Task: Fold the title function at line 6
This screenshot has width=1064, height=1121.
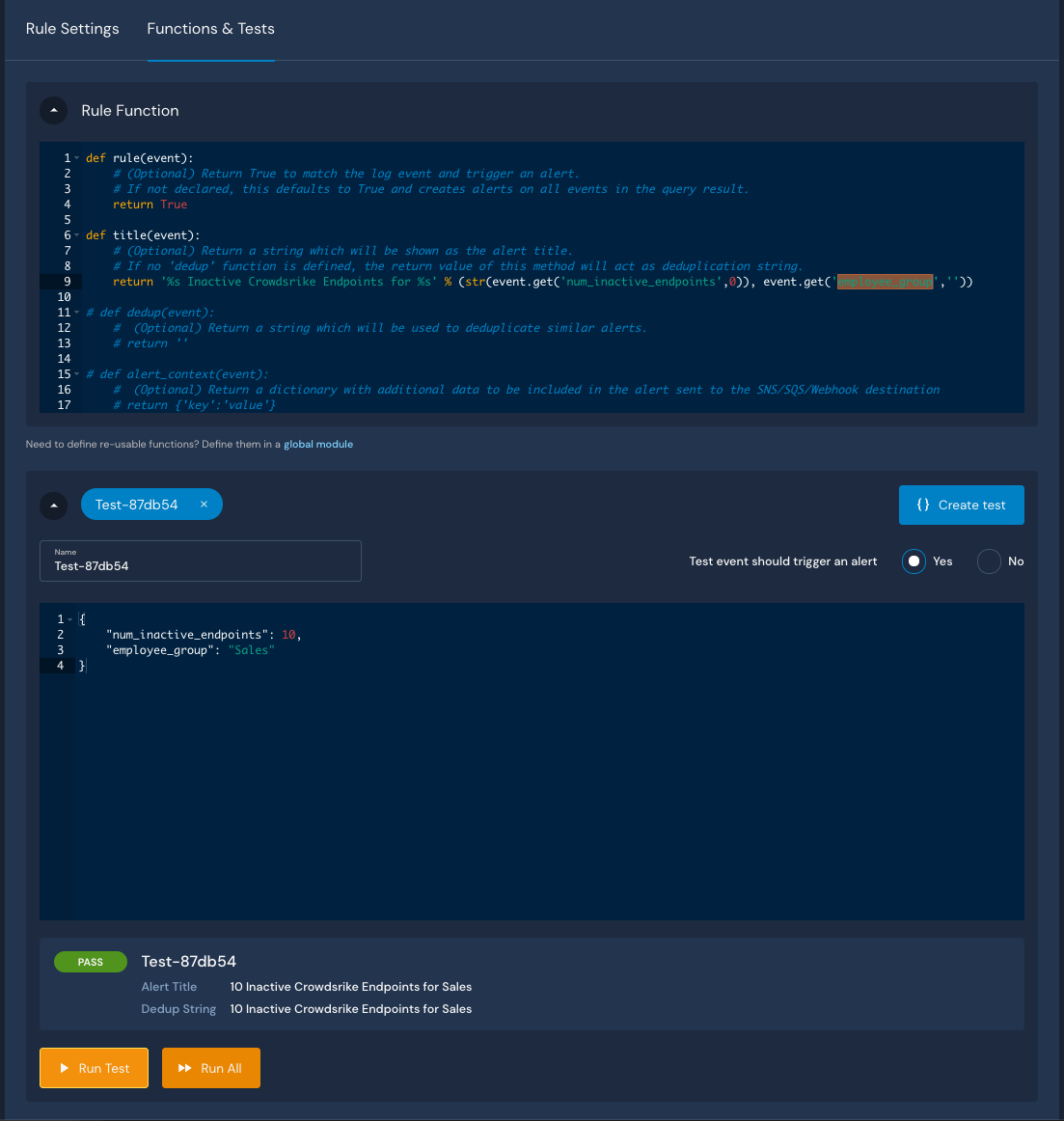Action: tap(74, 234)
